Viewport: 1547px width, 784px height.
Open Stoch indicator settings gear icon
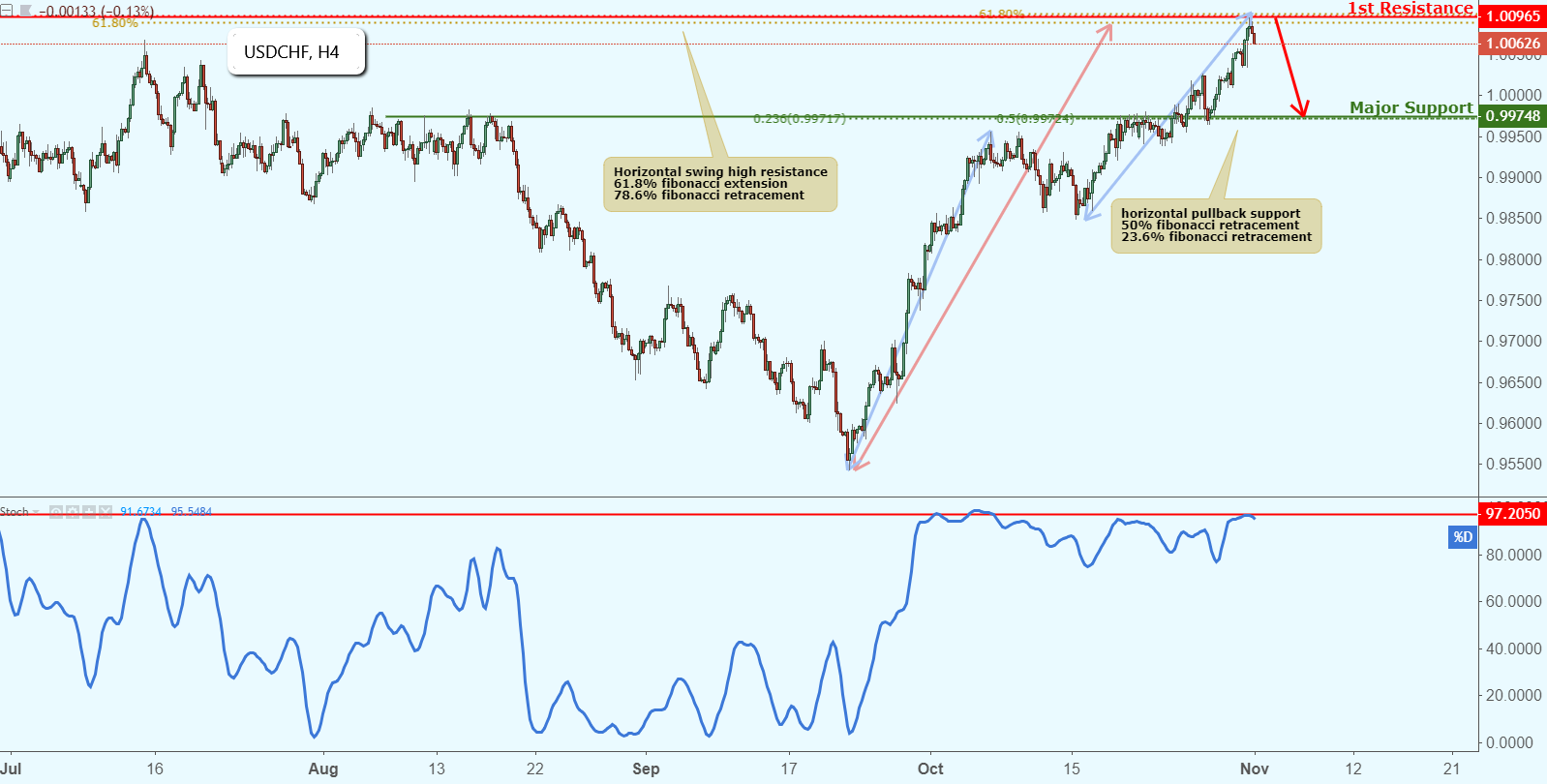click(73, 512)
